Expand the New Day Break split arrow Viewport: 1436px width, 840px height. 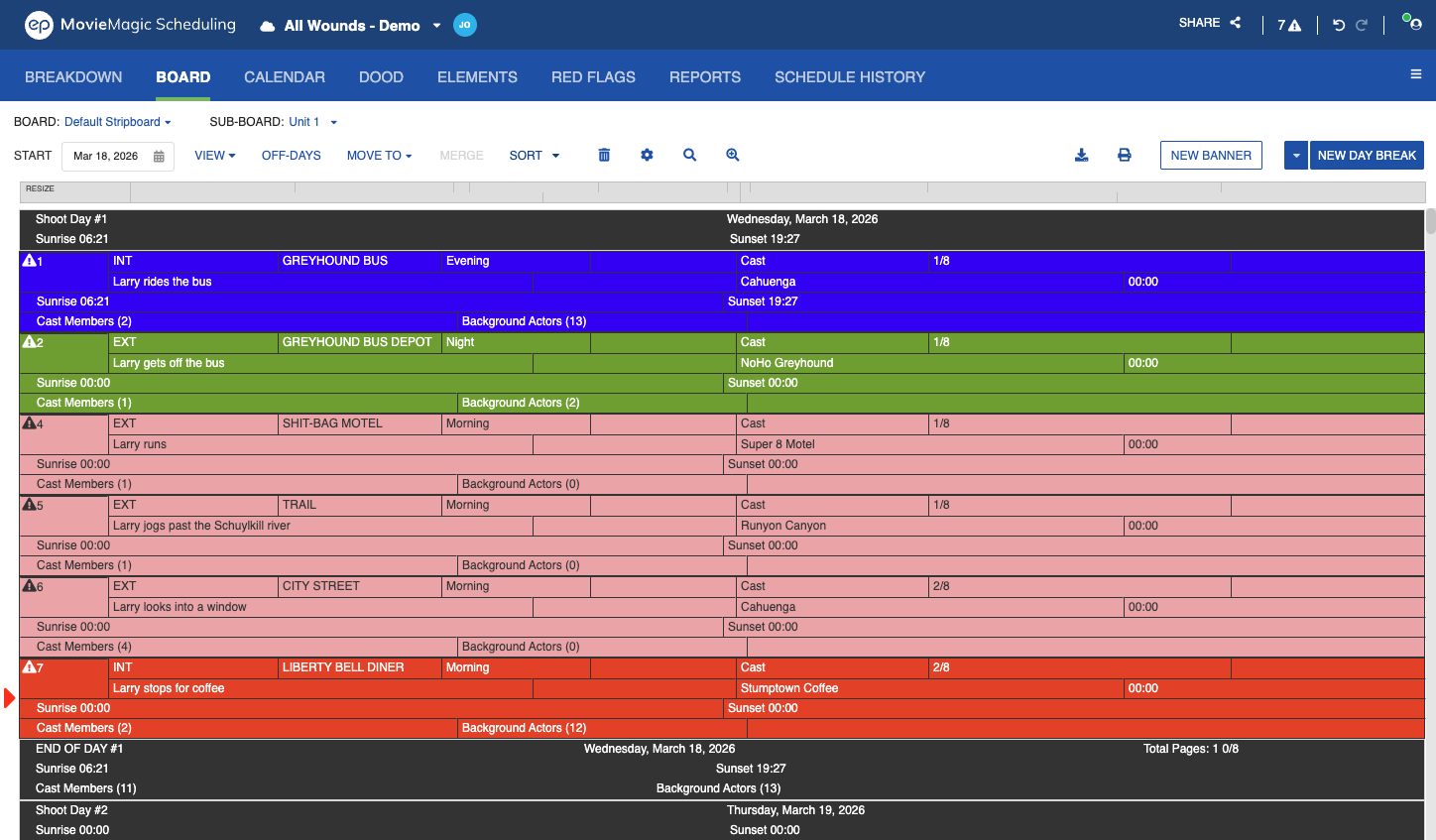click(1295, 156)
